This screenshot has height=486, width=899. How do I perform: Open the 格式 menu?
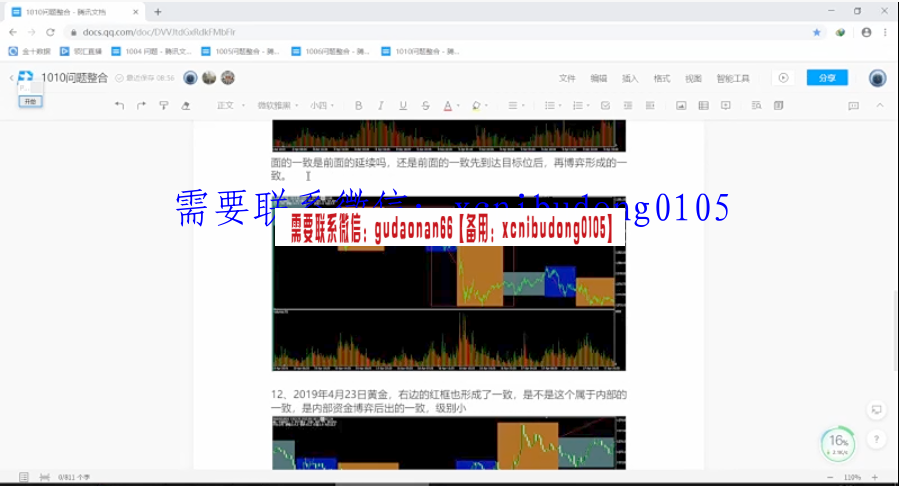(662, 79)
